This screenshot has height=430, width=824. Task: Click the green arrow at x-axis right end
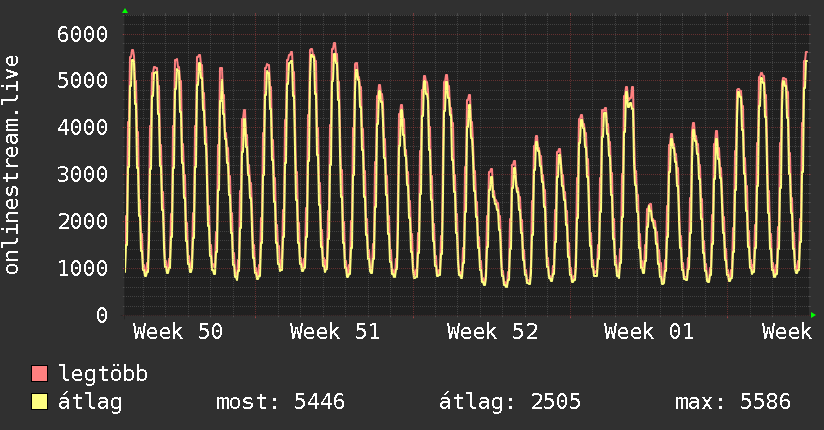pos(813,315)
